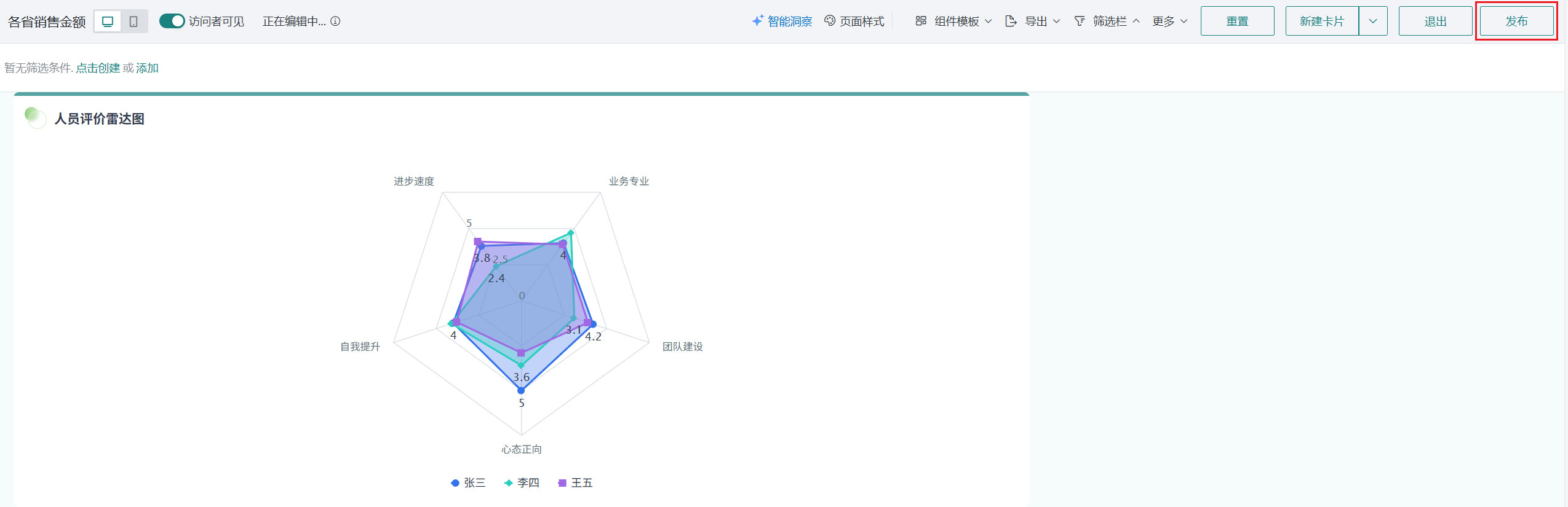The image size is (1568, 507).
Task: Click the 导出 export icon
Action: [1011, 21]
